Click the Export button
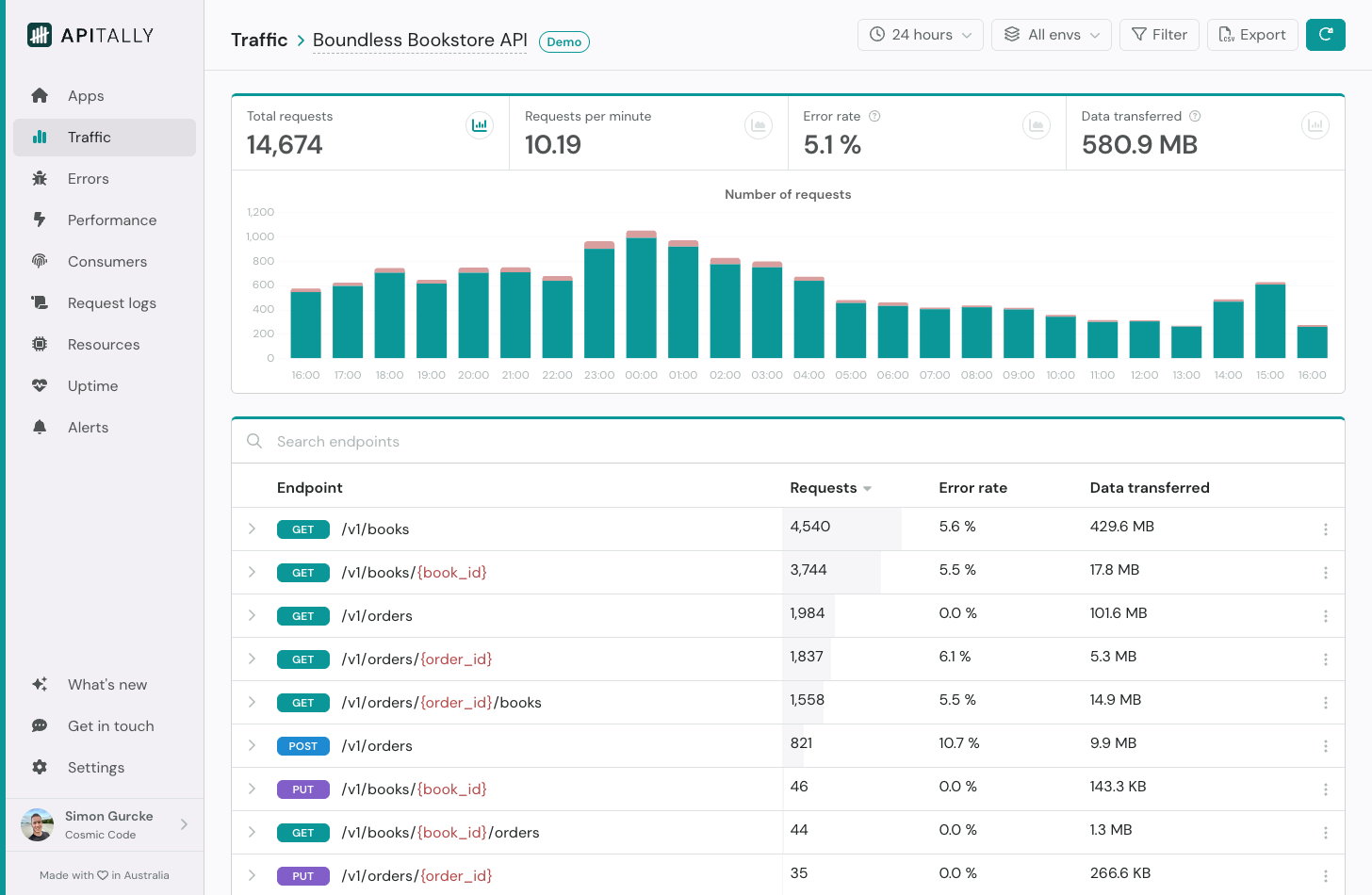Image resolution: width=1372 pixels, height=895 pixels. [x=1252, y=34]
